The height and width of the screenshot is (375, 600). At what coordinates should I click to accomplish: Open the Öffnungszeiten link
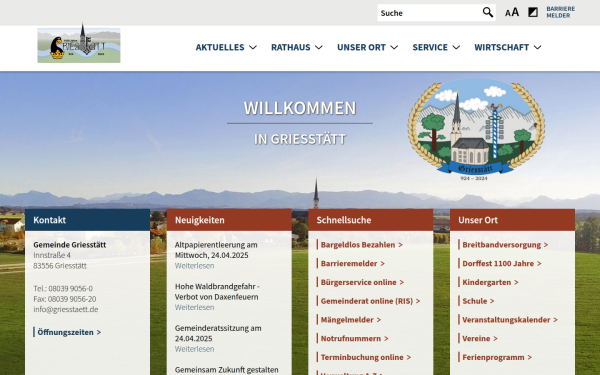pos(69,332)
